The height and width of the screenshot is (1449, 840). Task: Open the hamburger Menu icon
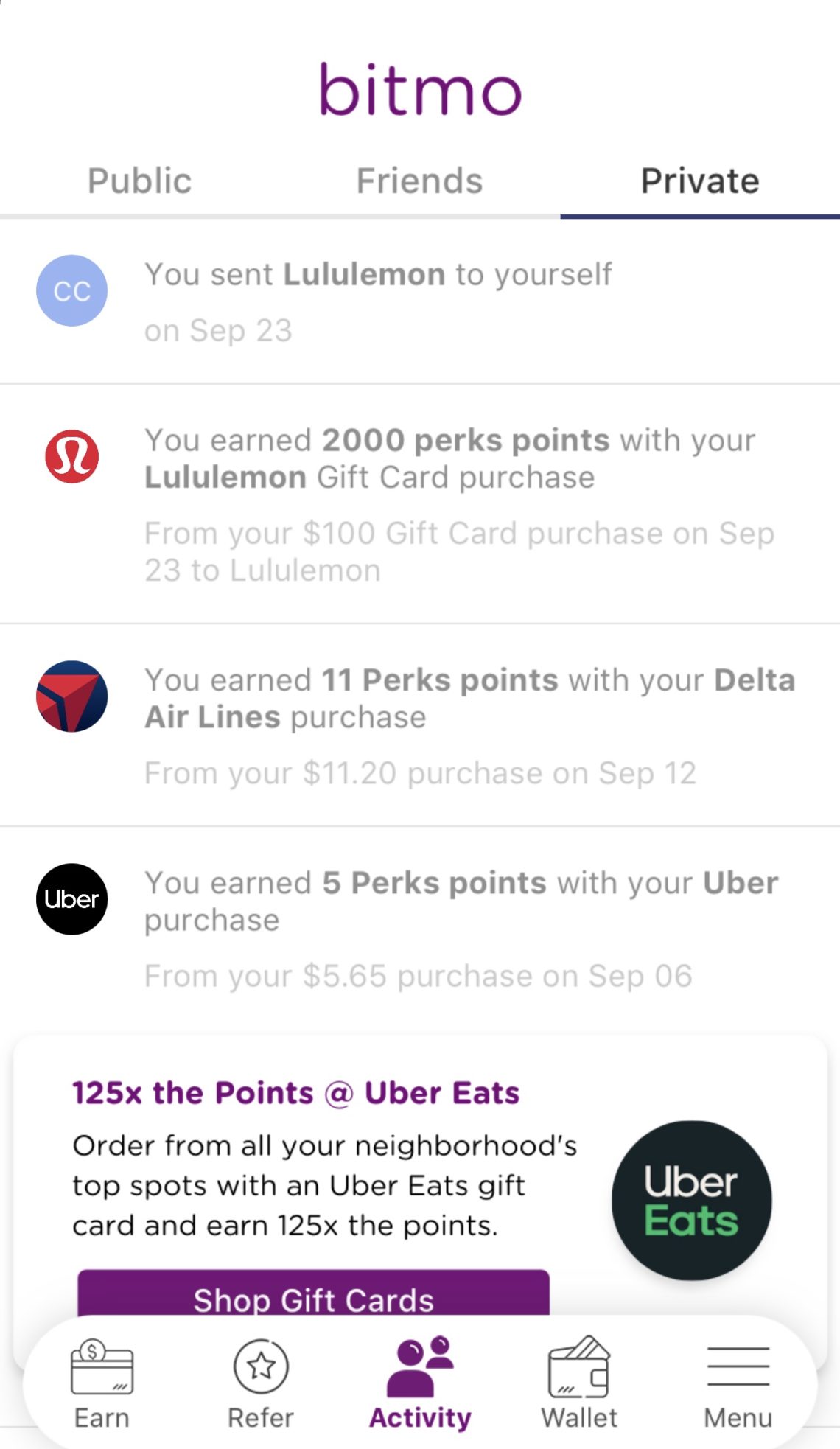pos(738,1366)
